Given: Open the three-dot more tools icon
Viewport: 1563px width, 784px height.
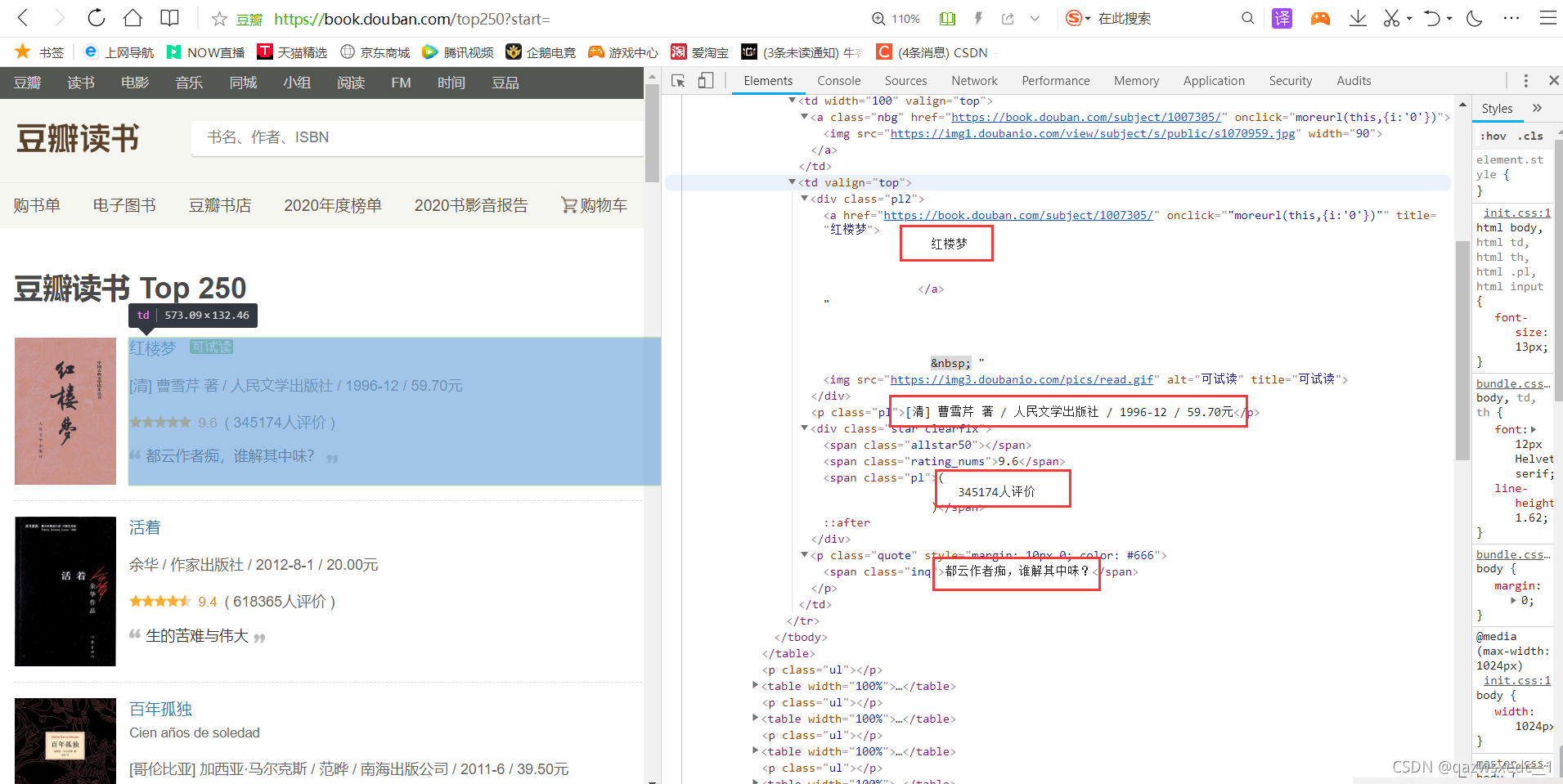Looking at the screenshot, I should (1511, 18).
